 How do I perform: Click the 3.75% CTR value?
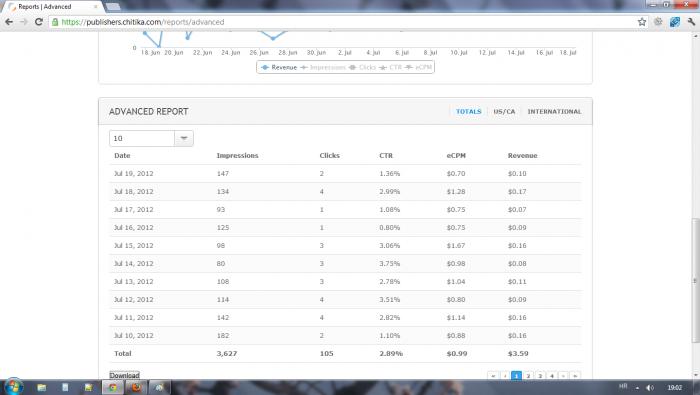390,263
